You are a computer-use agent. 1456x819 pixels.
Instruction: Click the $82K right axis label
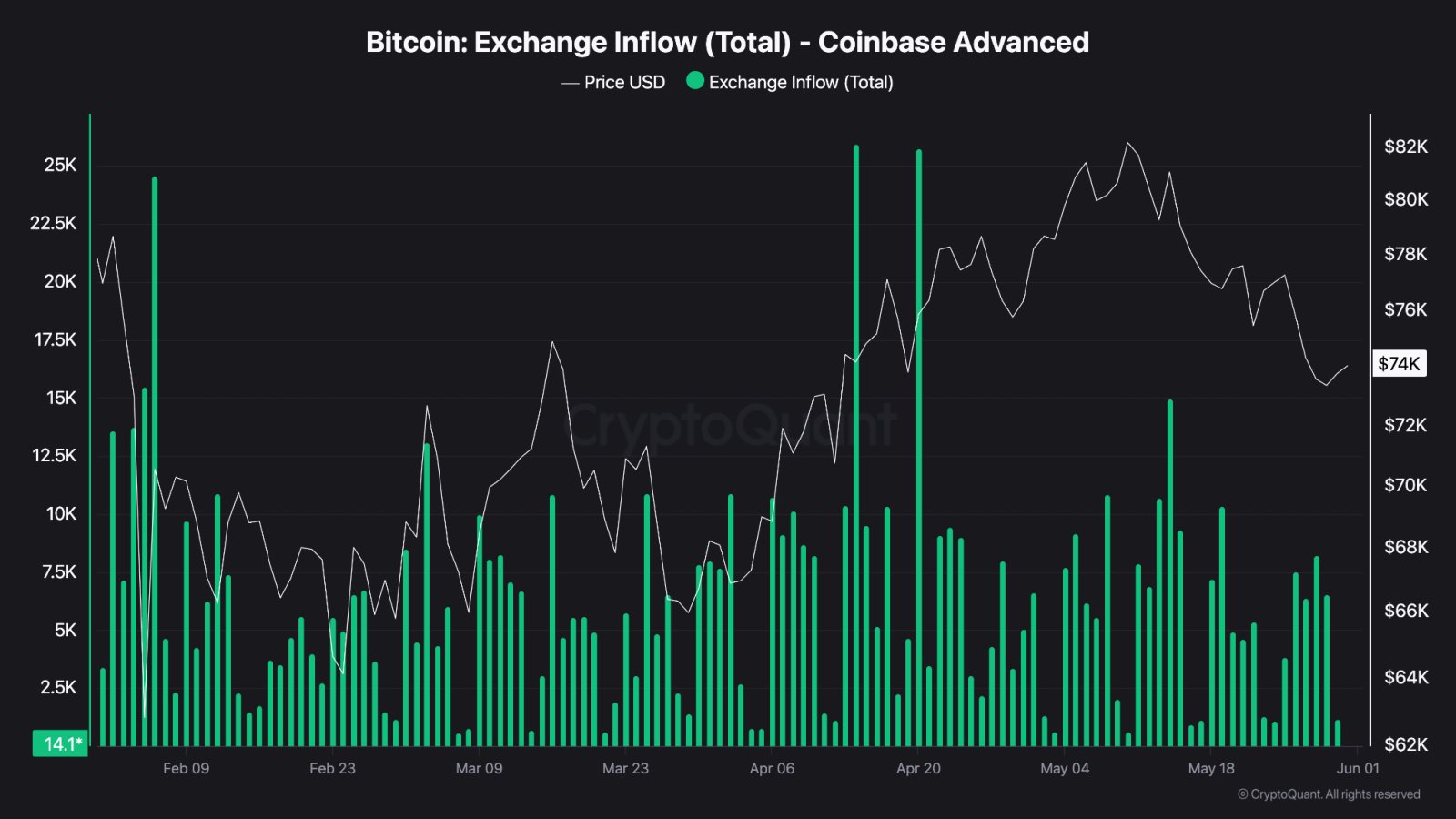1406,147
